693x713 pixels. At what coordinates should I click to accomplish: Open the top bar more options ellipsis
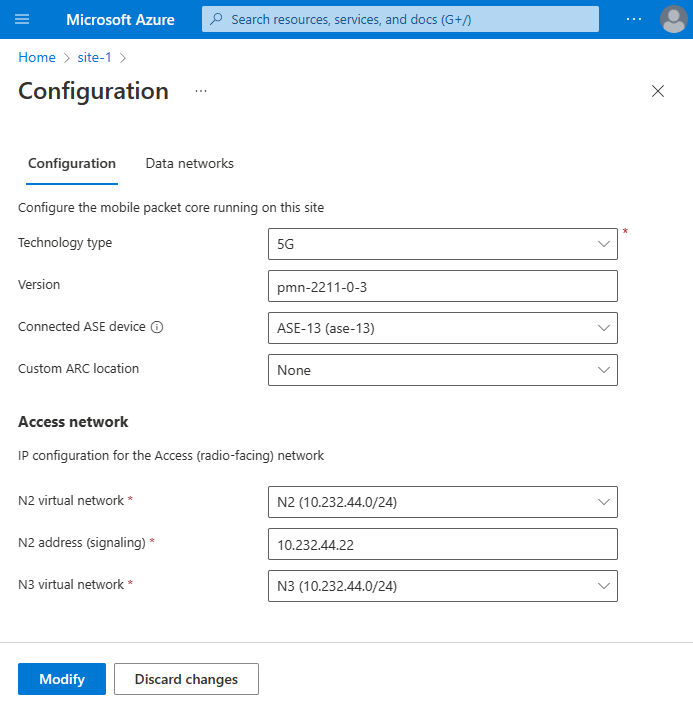(x=633, y=19)
